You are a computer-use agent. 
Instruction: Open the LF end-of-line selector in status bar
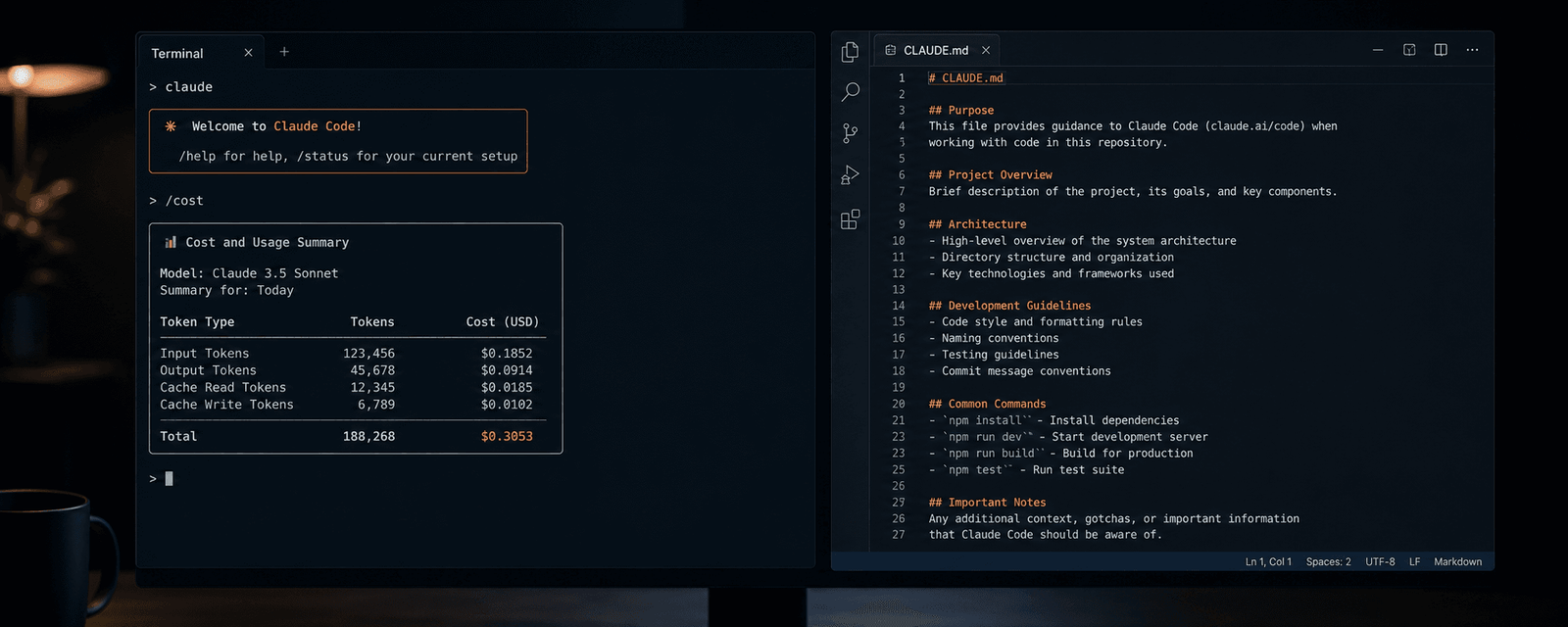[x=1414, y=561]
